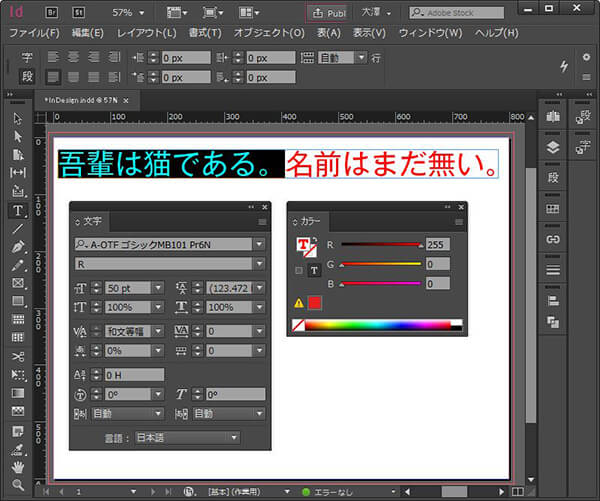Toggle justify with last line left

pyautogui.click(x=53, y=77)
